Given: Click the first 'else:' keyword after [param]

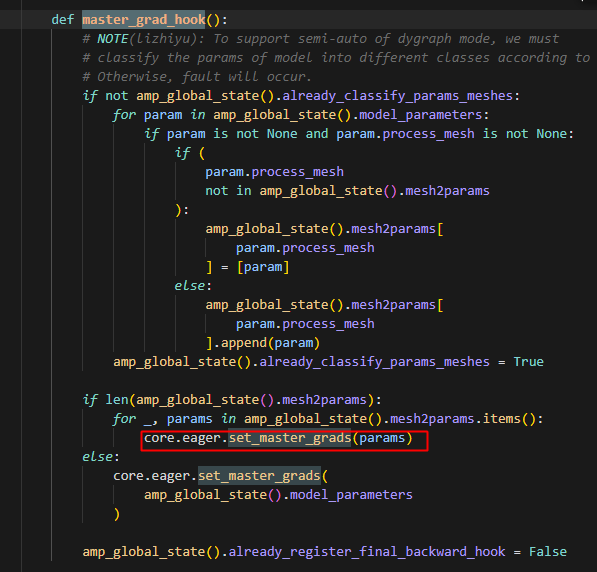Looking at the screenshot, I should 193,286.
